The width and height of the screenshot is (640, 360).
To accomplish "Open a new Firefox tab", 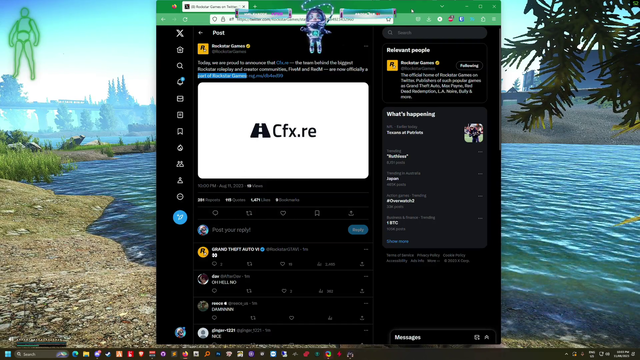I will pyautogui.click(x=255, y=7).
